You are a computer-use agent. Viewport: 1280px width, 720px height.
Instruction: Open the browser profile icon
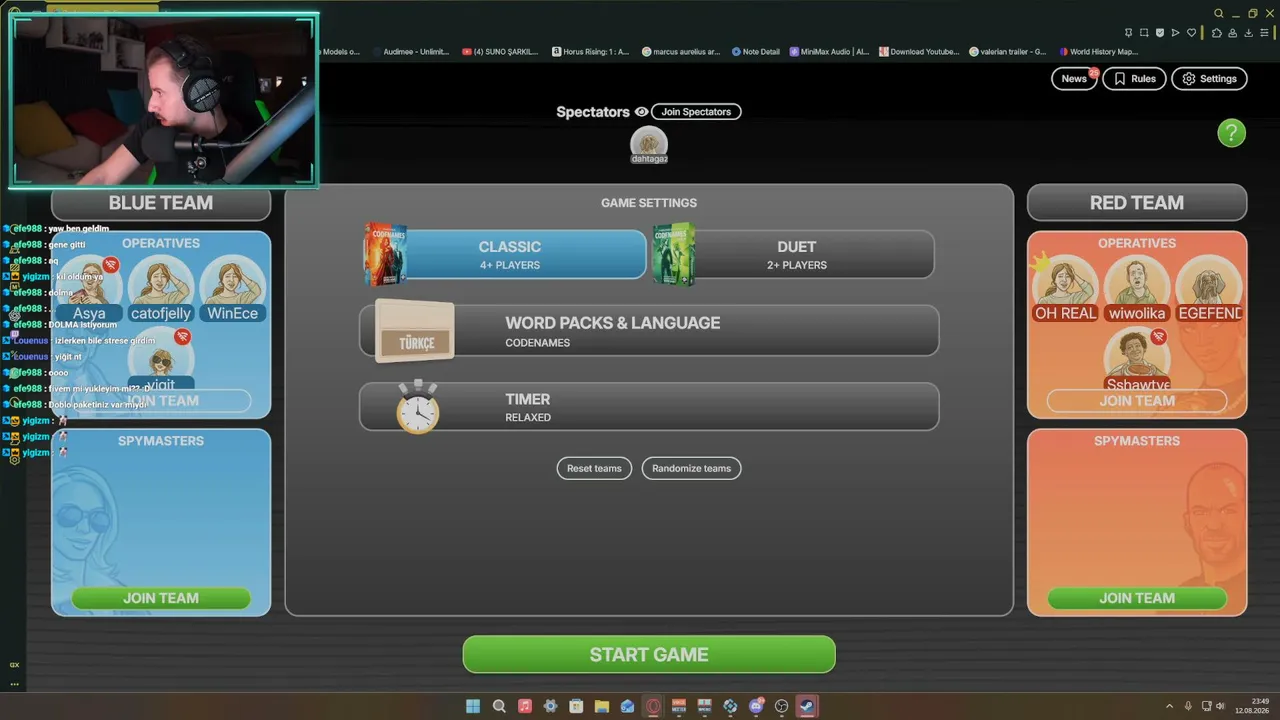(x=1232, y=32)
